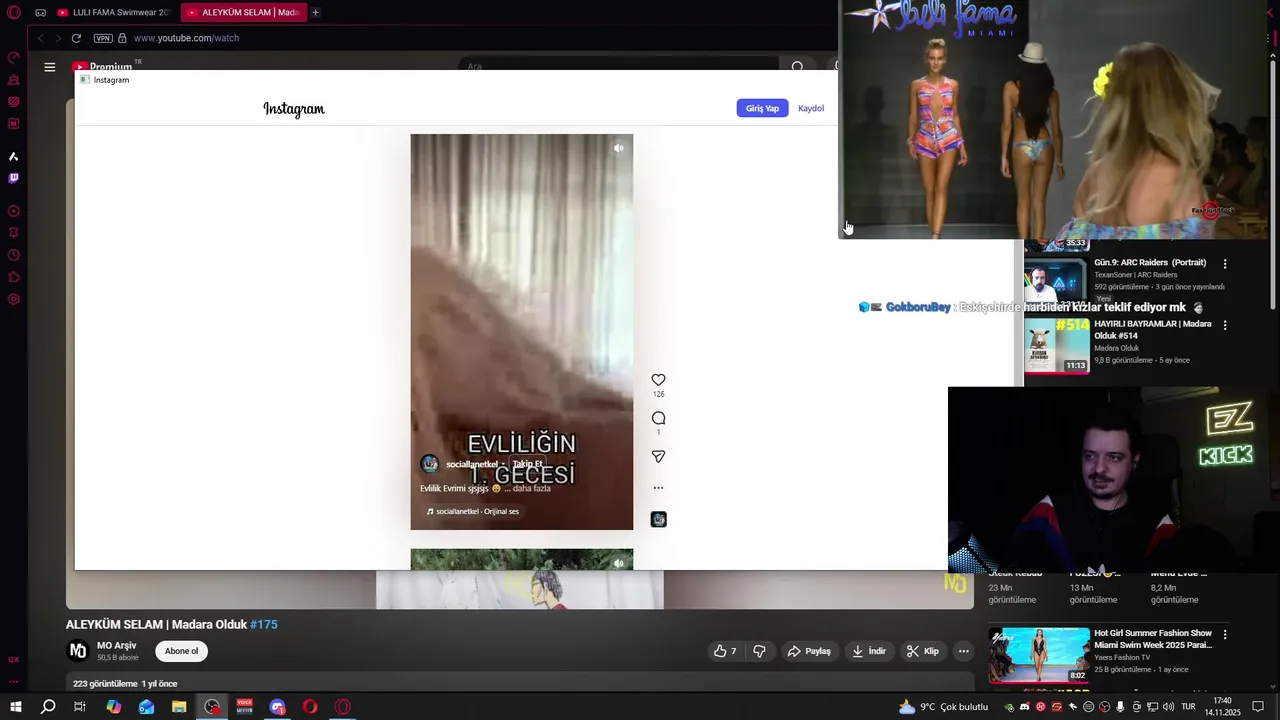
Task: Click İndir download button
Action: coord(869,651)
